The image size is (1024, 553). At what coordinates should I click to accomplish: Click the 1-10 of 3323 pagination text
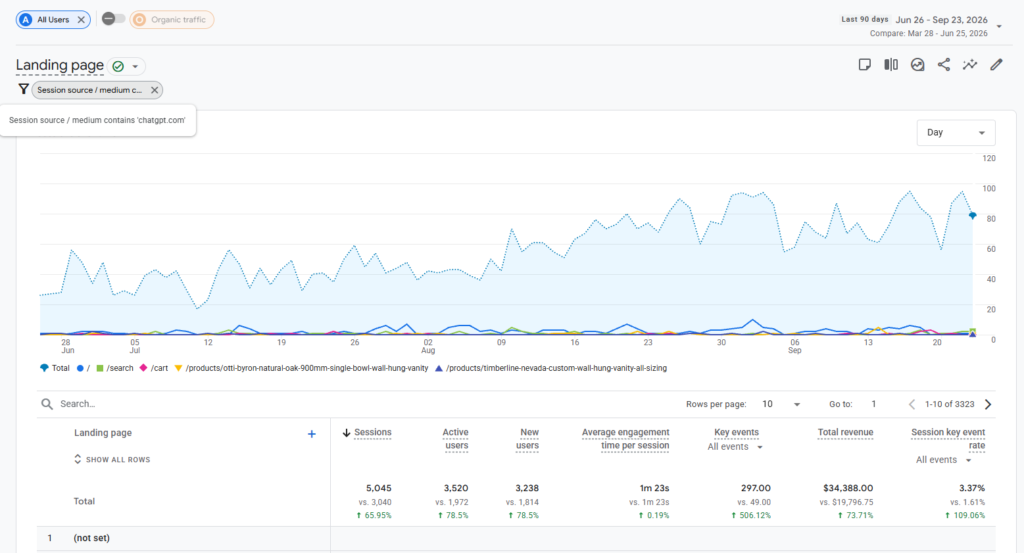(x=950, y=404)
